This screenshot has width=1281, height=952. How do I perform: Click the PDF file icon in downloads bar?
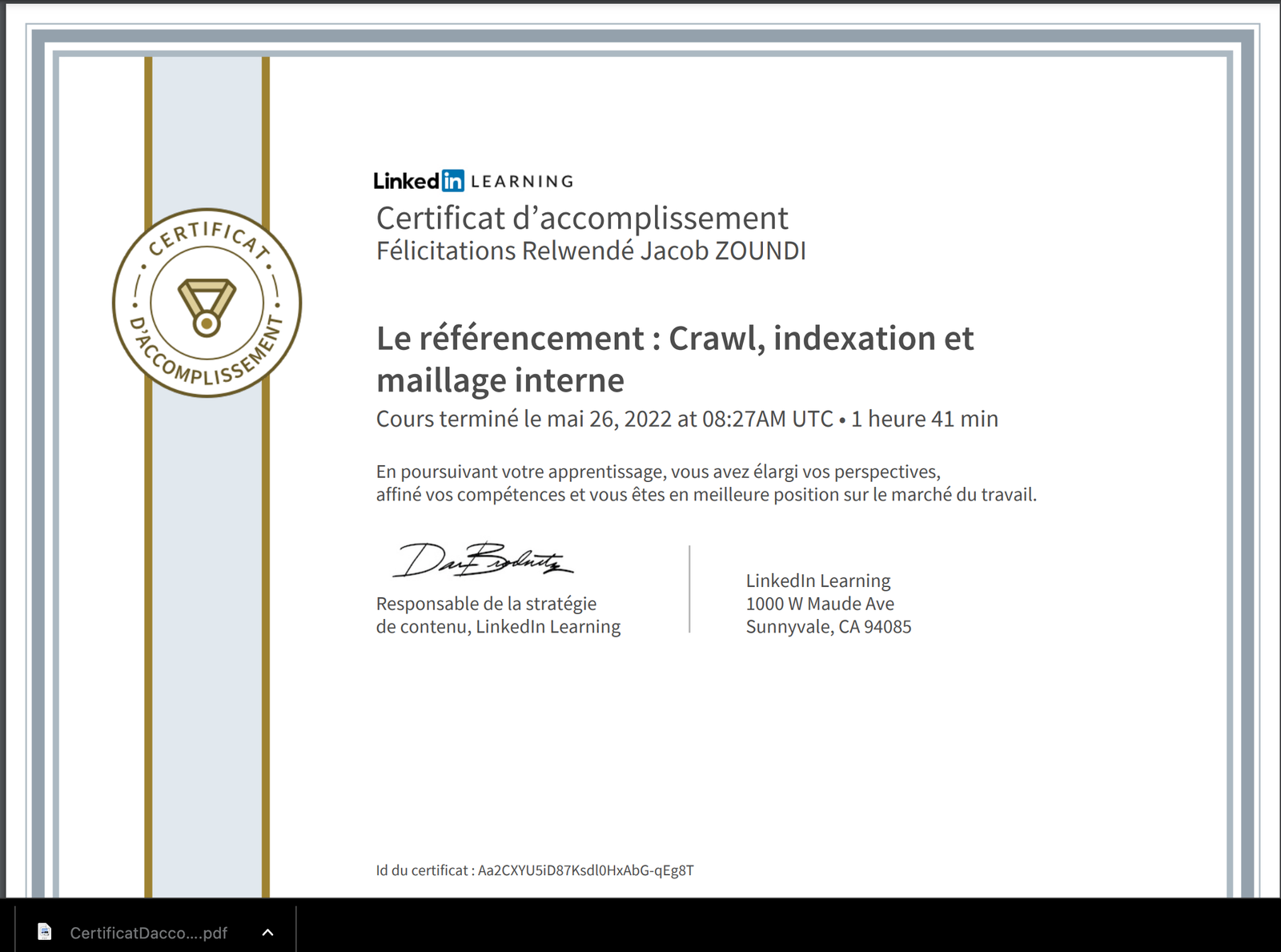point(45,932)
